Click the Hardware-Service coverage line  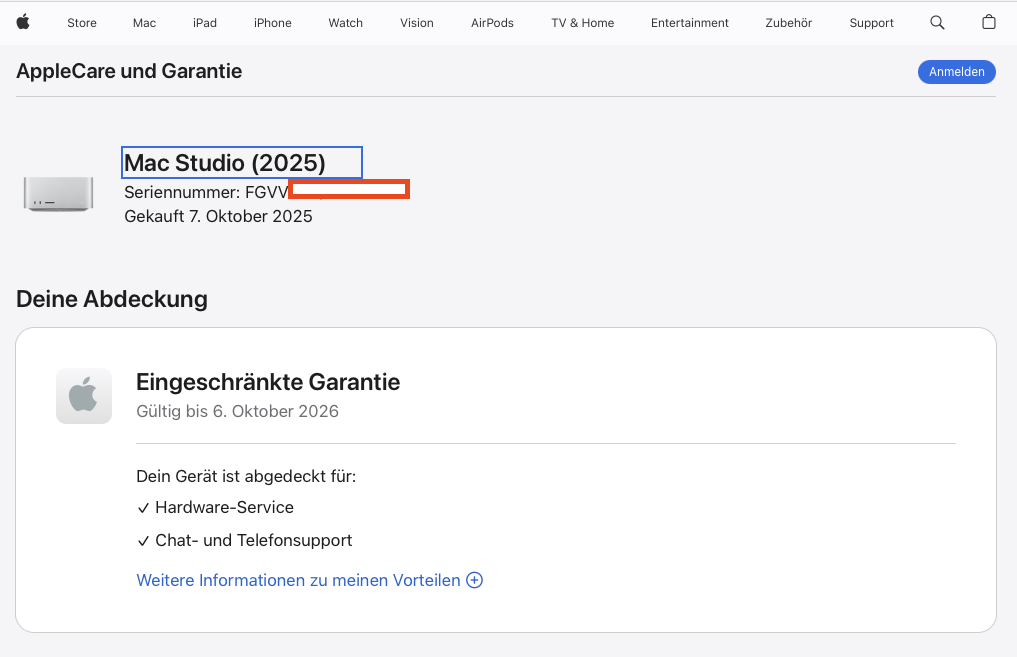pyautogui.click(x=215, y=507)
